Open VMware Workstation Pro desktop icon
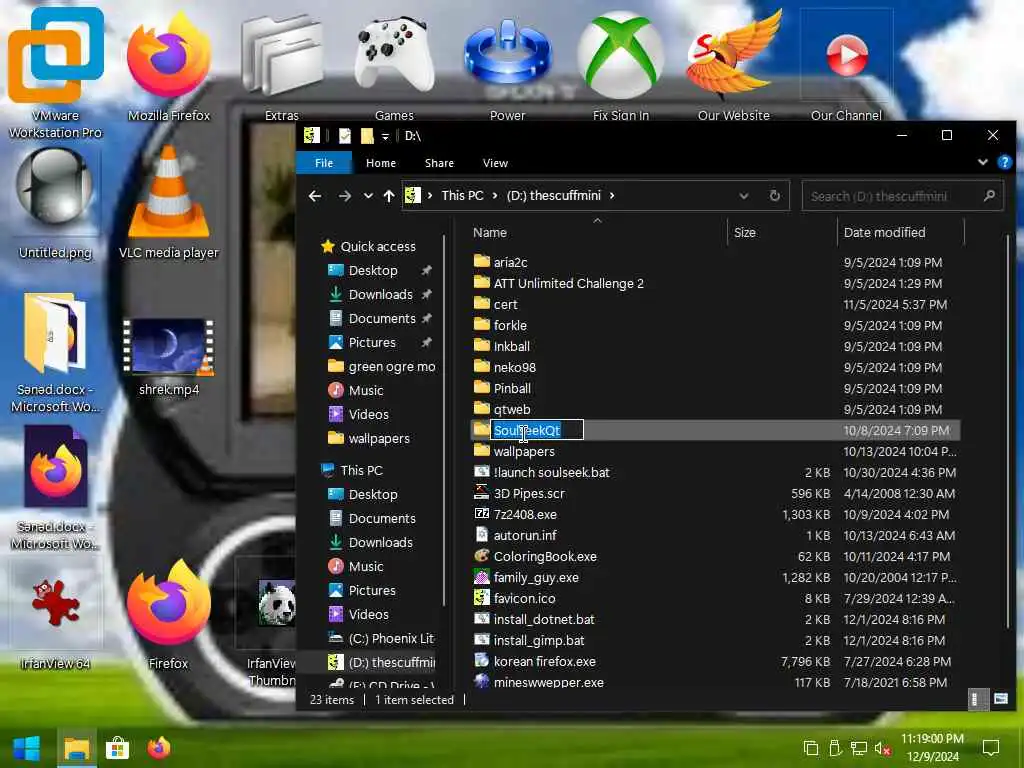The width and height of the screenshot is (1024, 768). pos(56,72)
